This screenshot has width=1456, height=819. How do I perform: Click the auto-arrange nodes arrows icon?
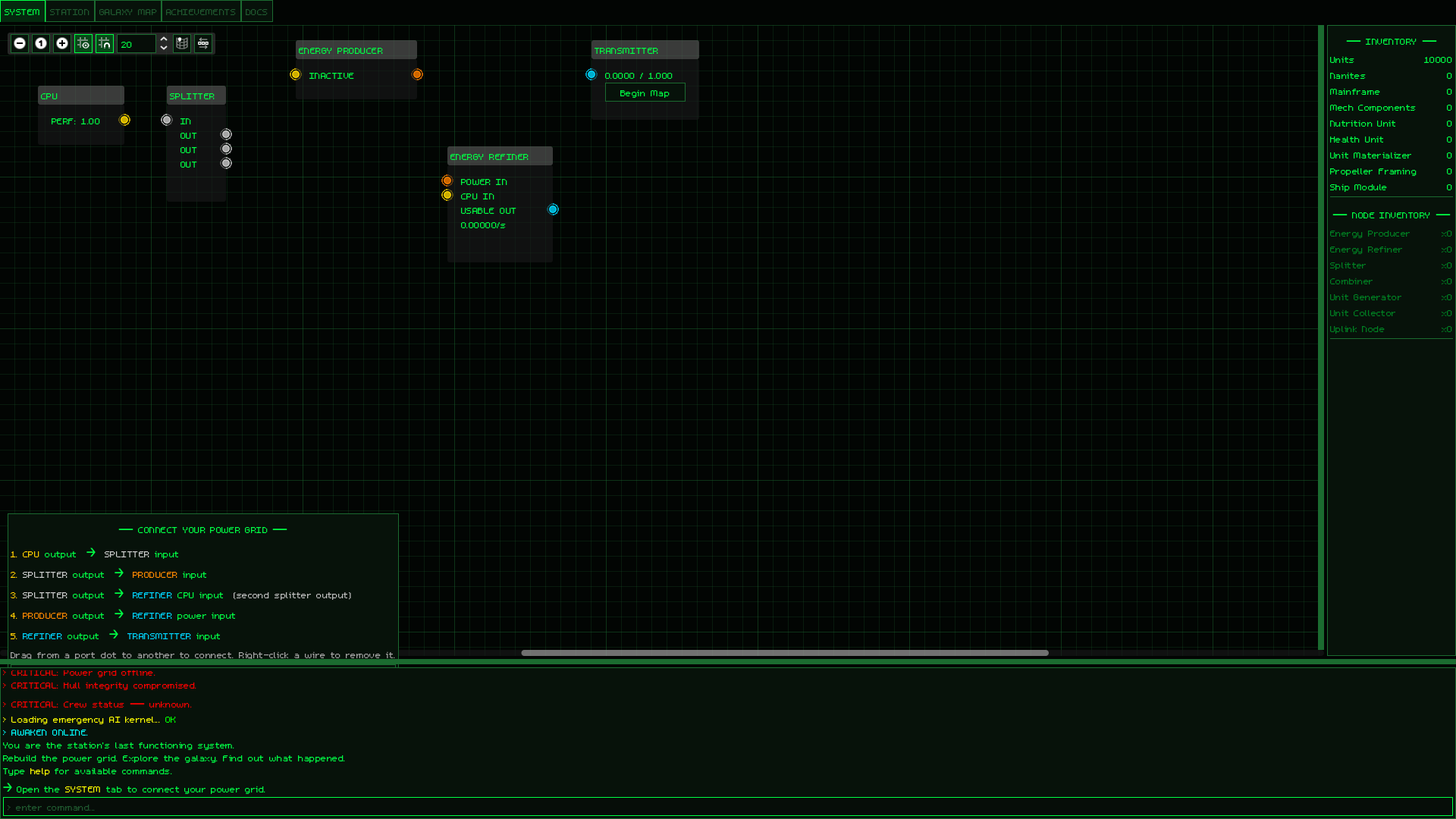coord(203,44)
